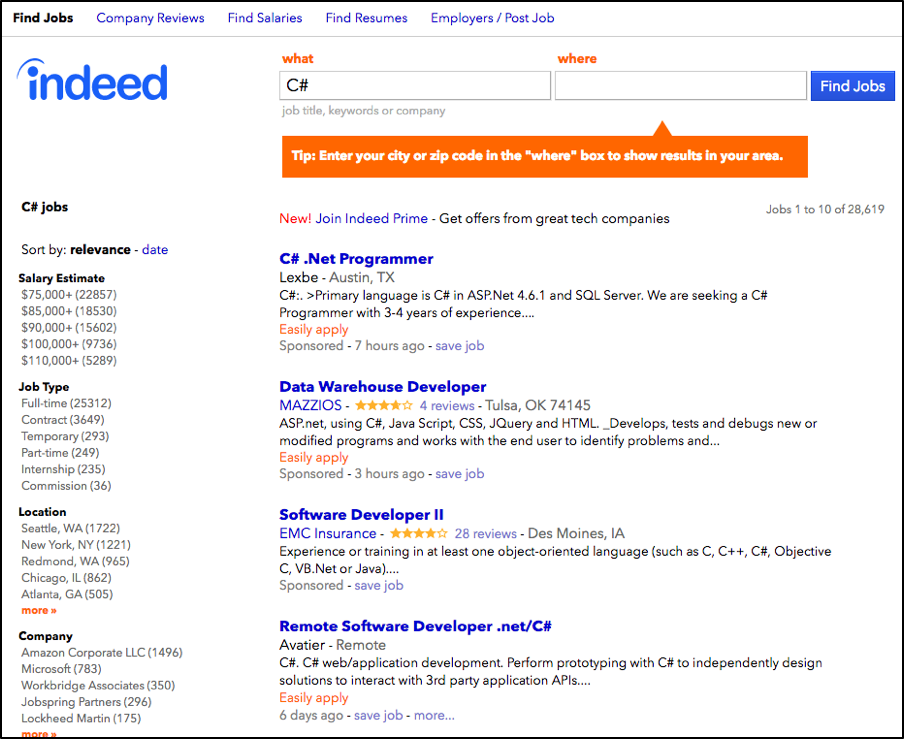
Task: Filter location to New York, NY
Action: [76, 545]
